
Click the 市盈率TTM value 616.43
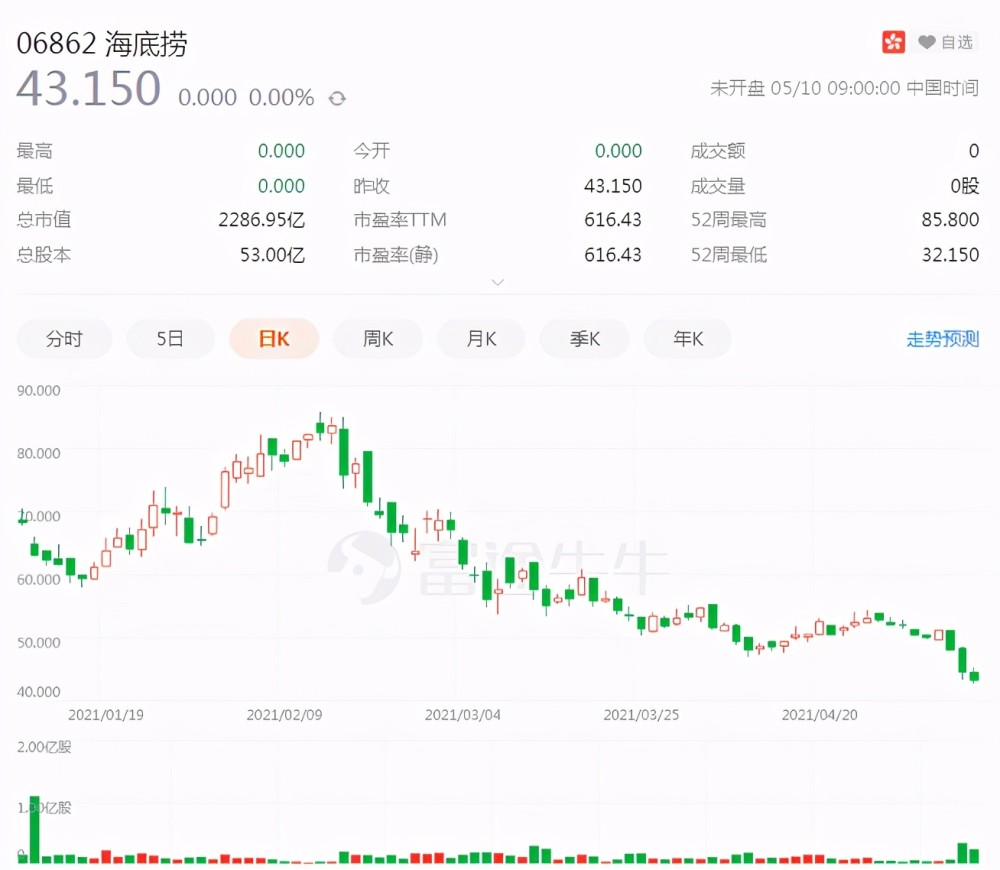pos(613,220)
